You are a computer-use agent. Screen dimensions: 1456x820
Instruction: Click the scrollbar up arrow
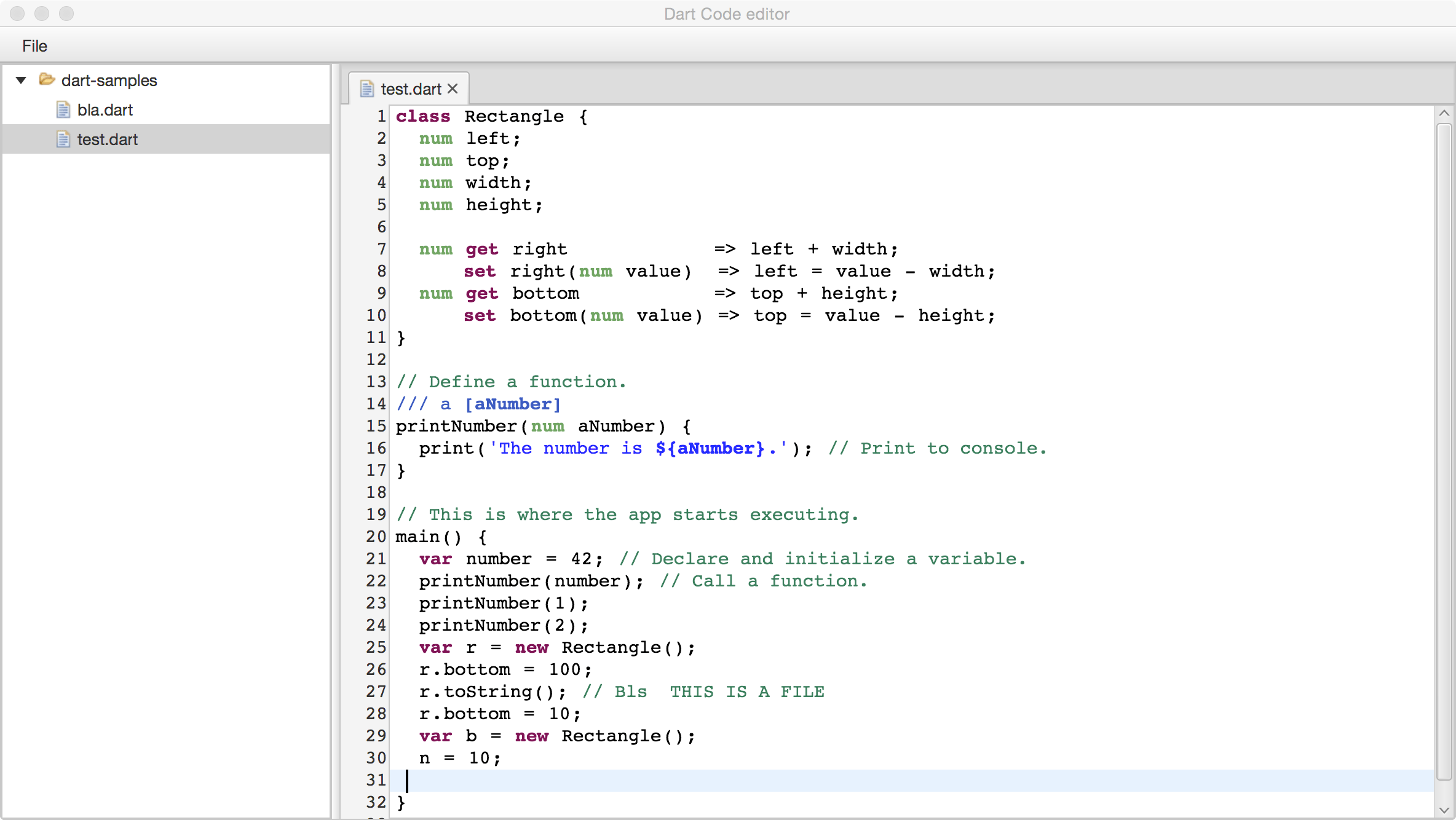[x=1444, y=112]
